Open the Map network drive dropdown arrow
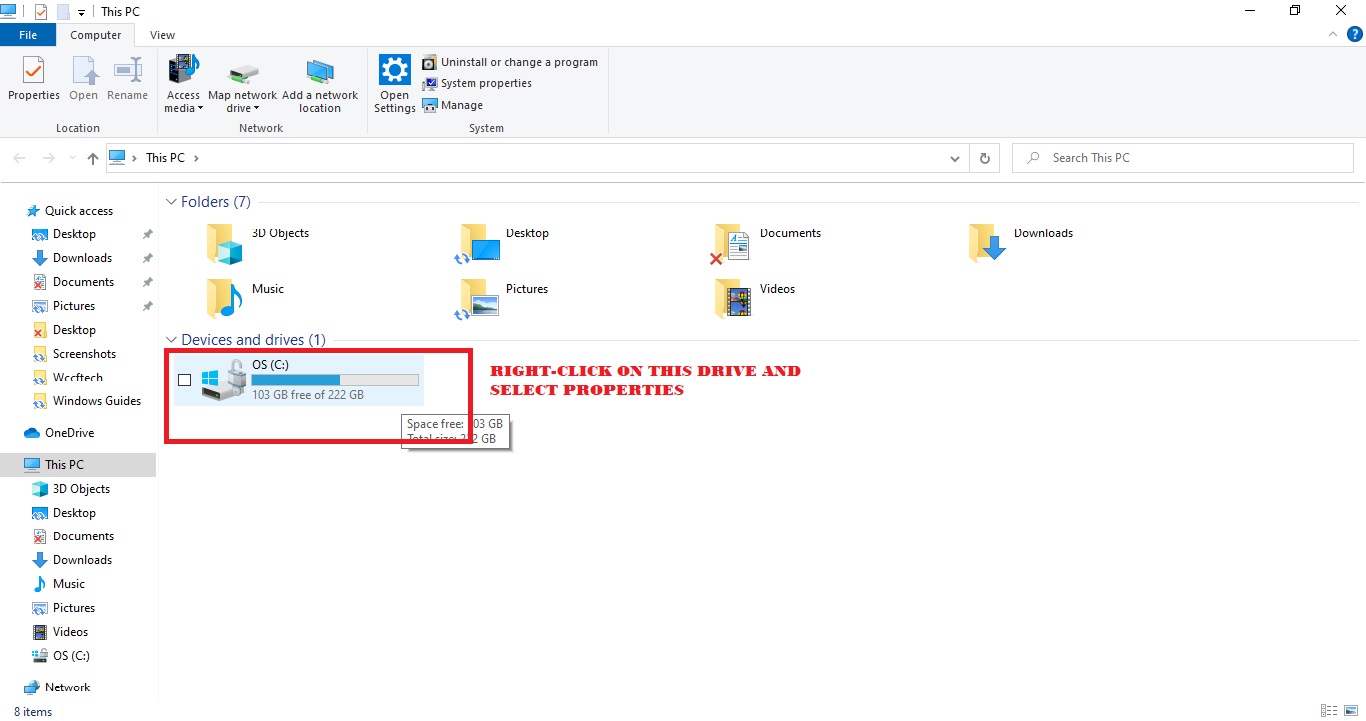 (x=256, y=109)
